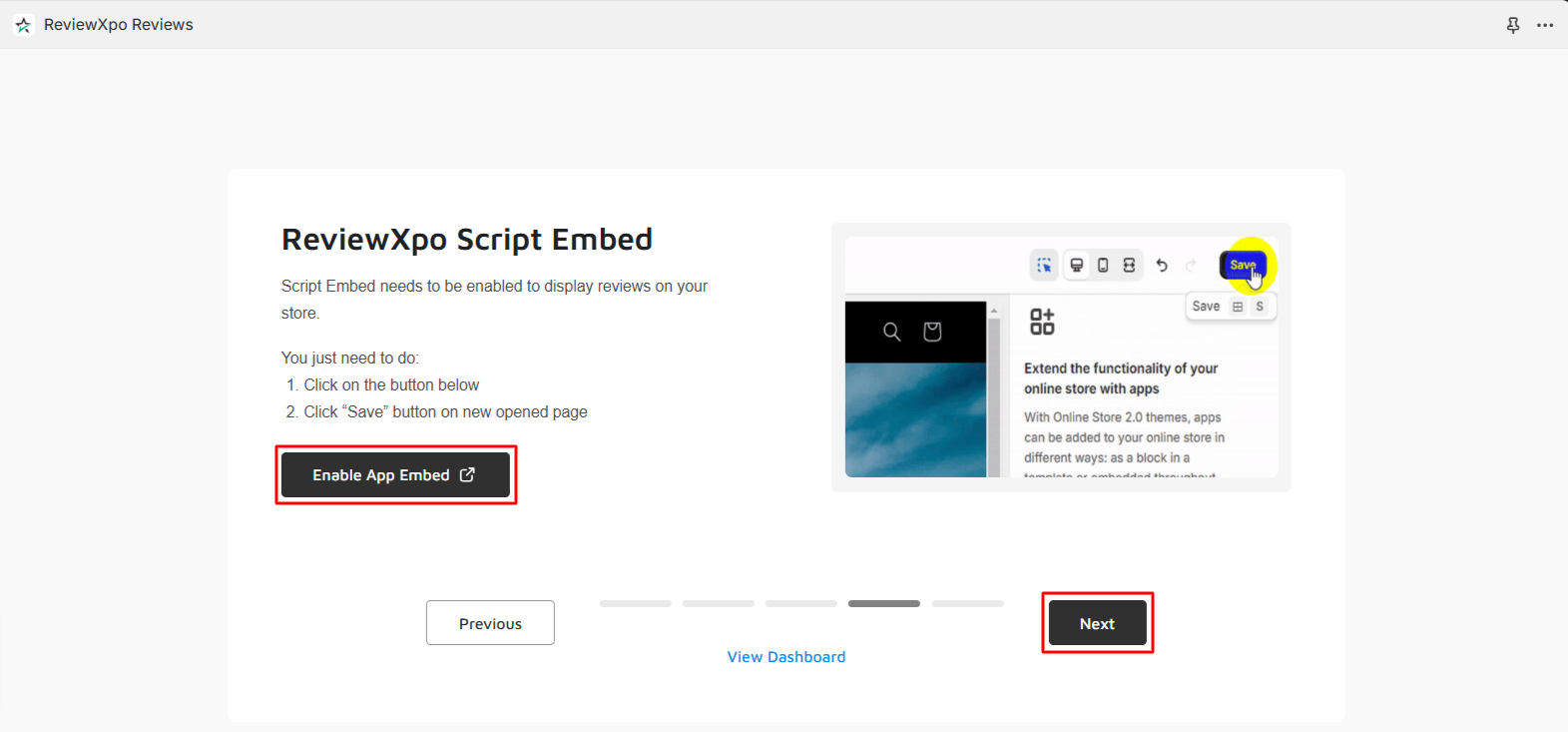The width and height of the screenshot is (1568, 732).
Task: Click the Enable App Embed button
Action: [x=395, y=475]
